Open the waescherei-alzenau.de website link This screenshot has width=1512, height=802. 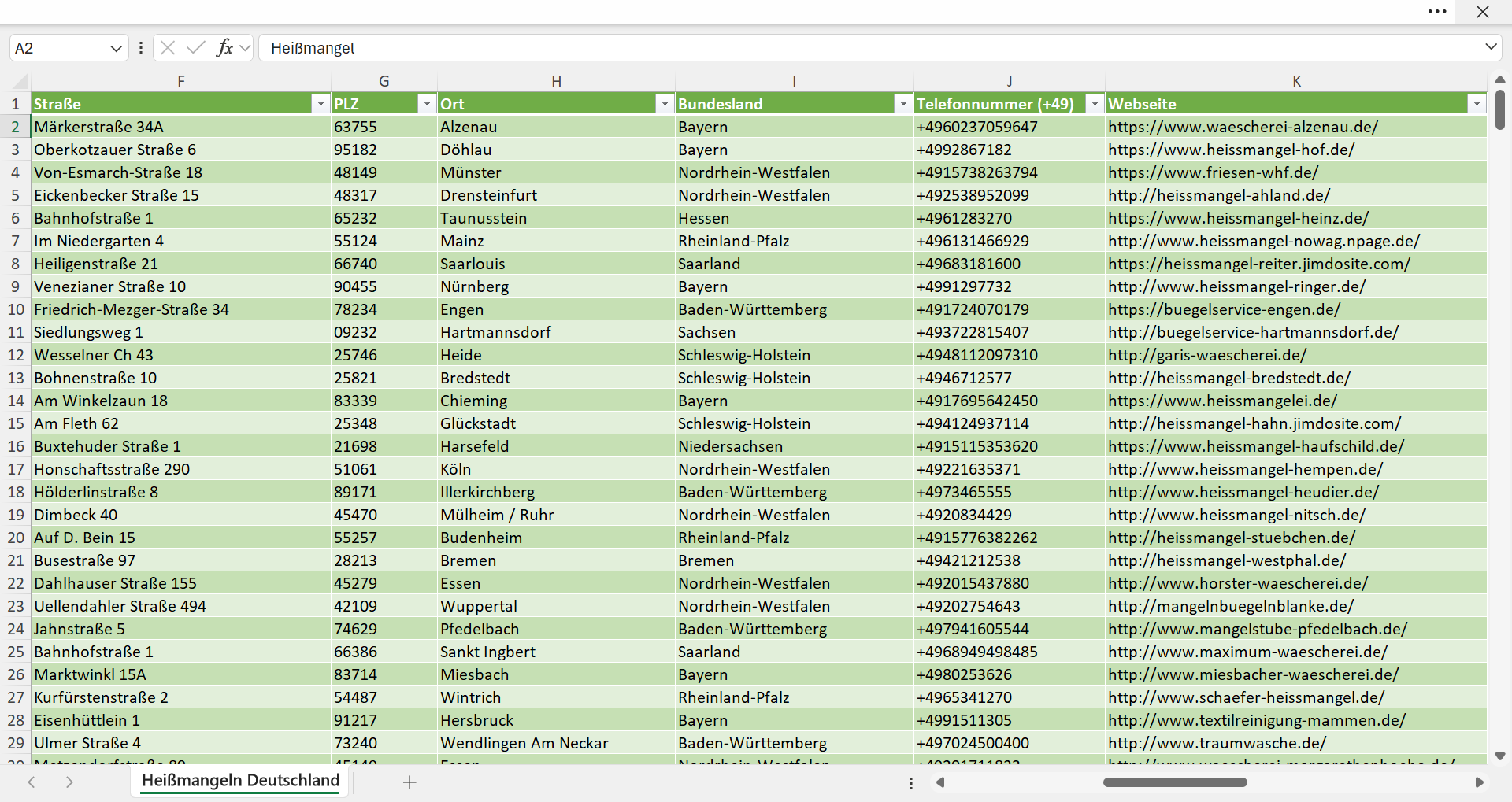[x=1243, y=127]
